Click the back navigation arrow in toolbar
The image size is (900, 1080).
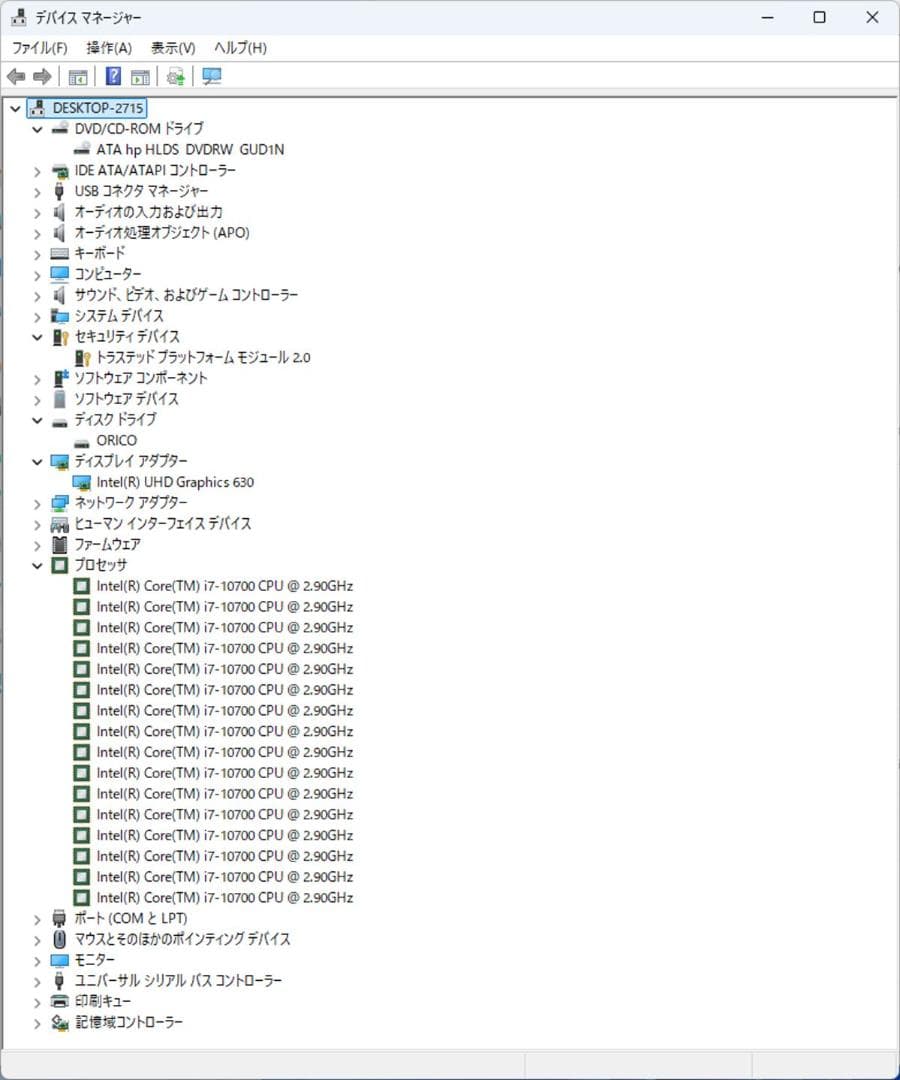tap(16, 76)
